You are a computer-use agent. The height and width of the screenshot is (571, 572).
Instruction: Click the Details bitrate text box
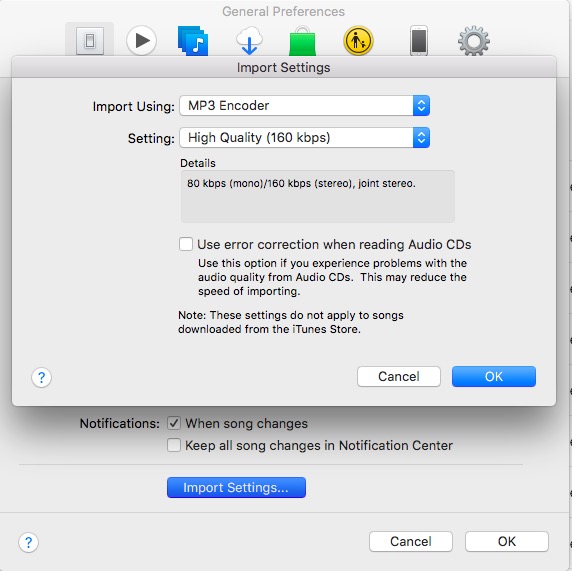coord(317,196)
